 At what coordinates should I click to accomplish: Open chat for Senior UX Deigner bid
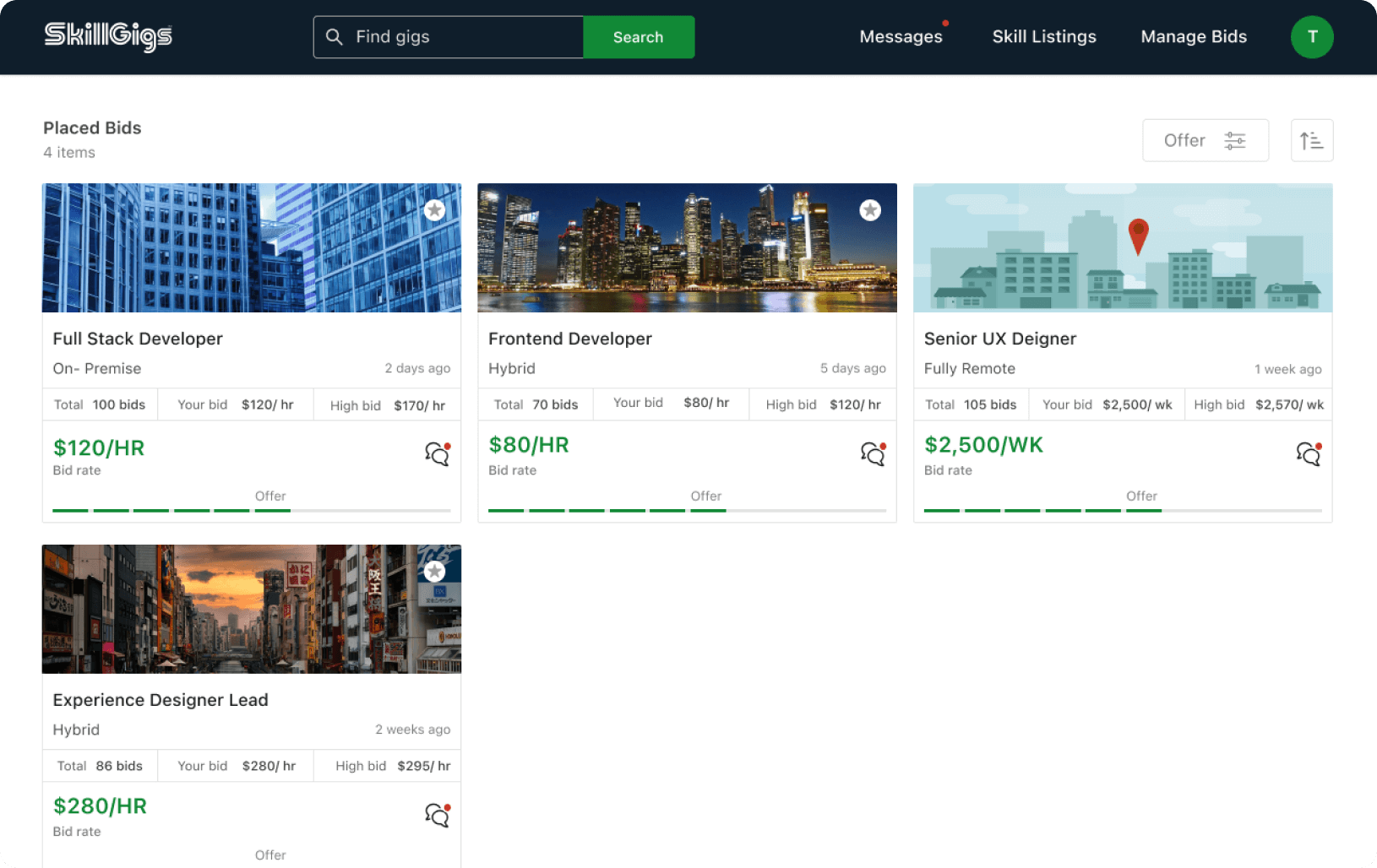(1308, 454)
